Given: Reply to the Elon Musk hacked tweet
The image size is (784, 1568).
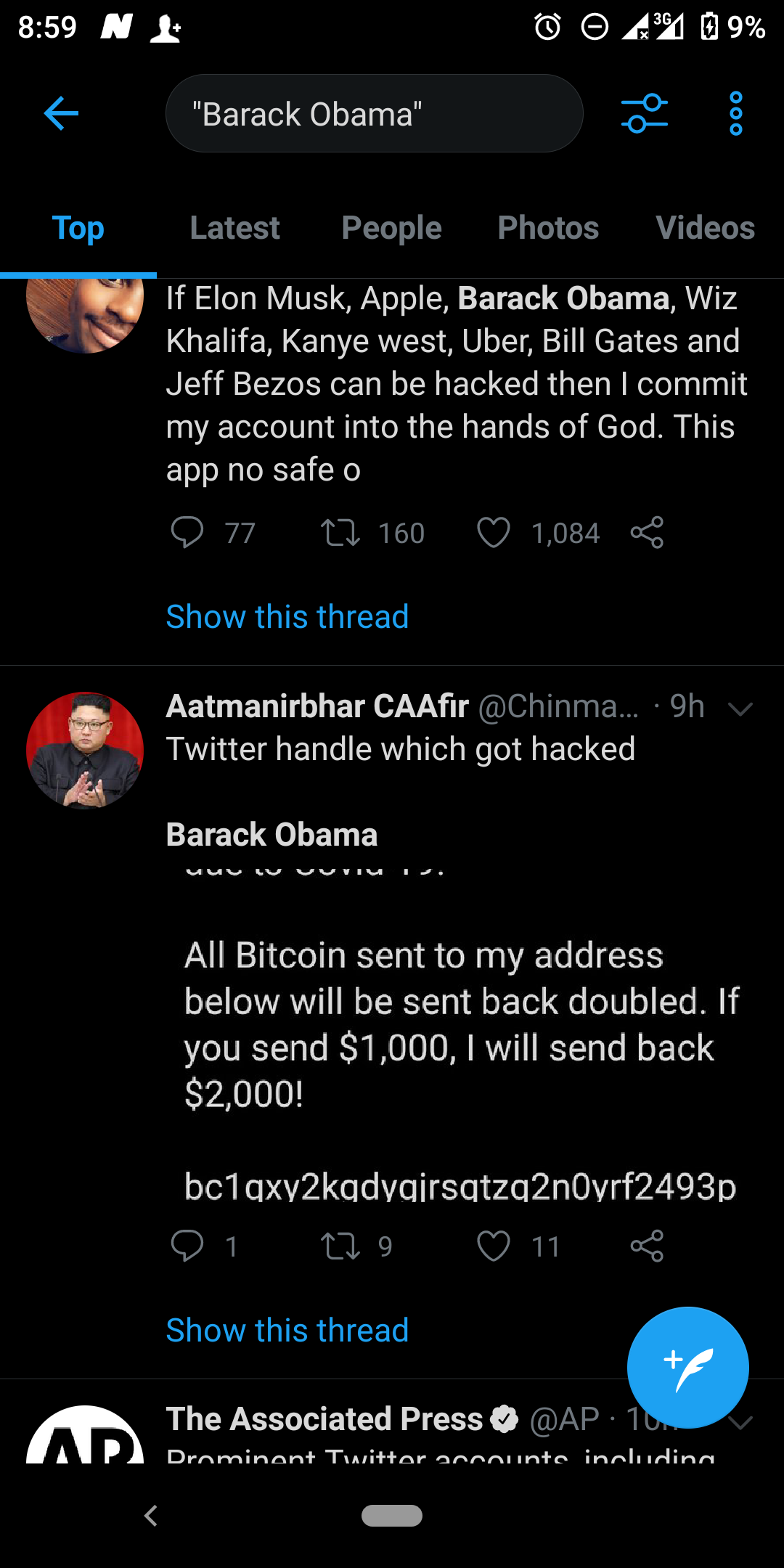Looking at the screenshot, I should click(x=187, y=533).
